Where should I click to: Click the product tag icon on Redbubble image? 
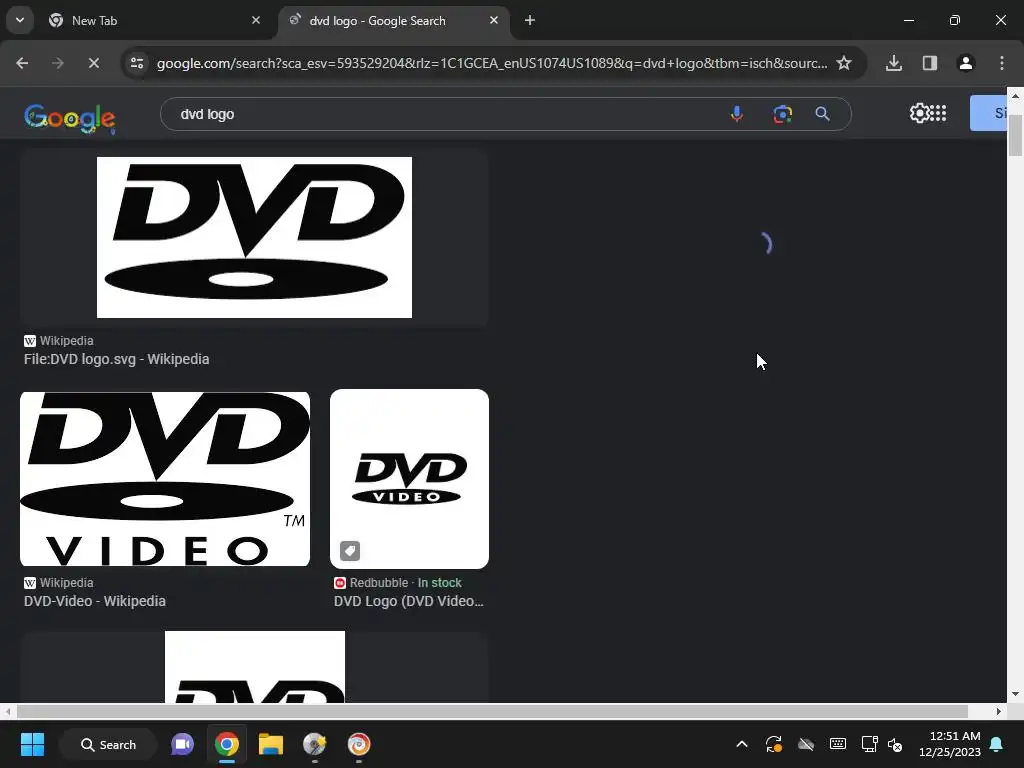coord(350,551)
